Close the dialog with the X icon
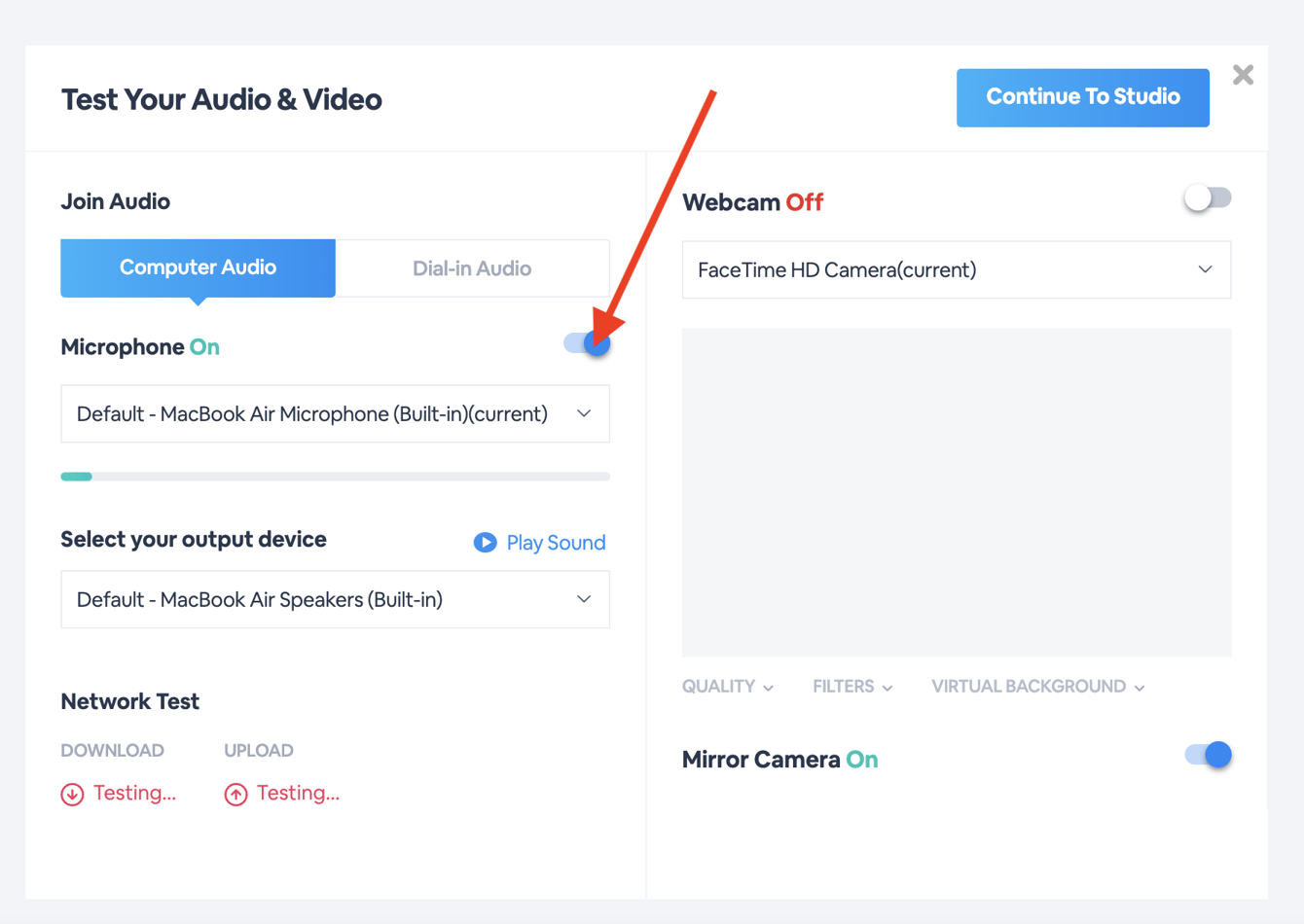The height and width of the screenshot is (924, 1304). 1243,75
